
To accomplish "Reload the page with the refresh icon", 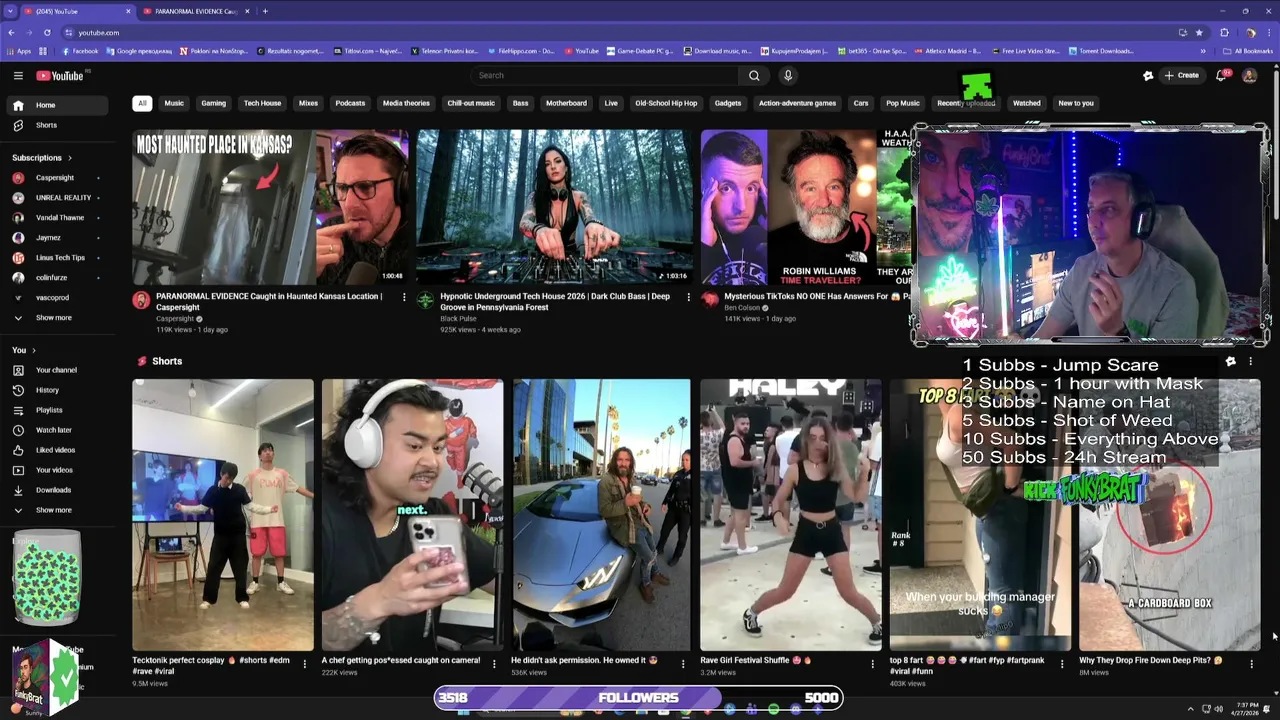I will pyautogui.click(x=46, y=32).
